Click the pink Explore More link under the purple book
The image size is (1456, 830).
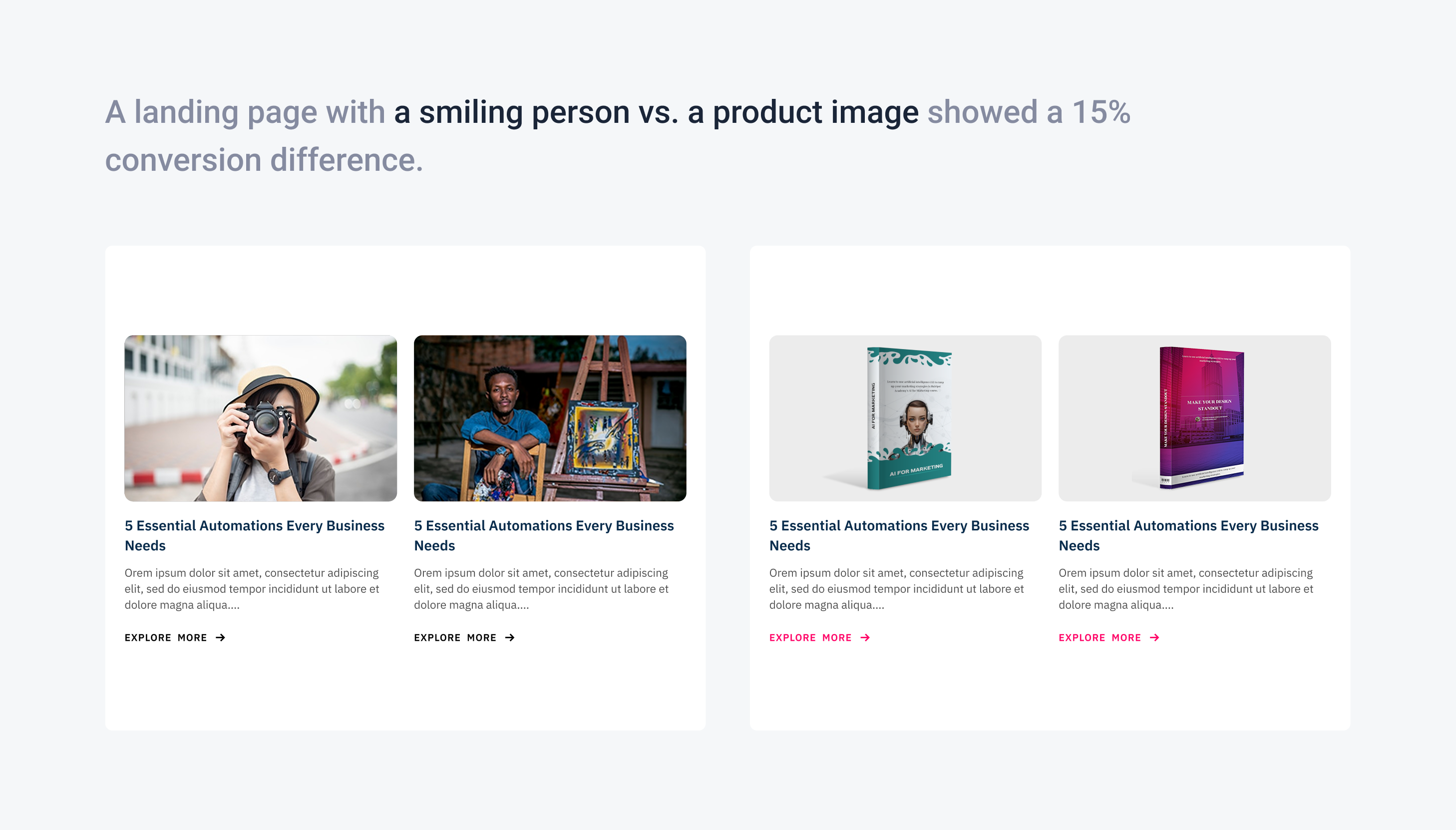1099,637
